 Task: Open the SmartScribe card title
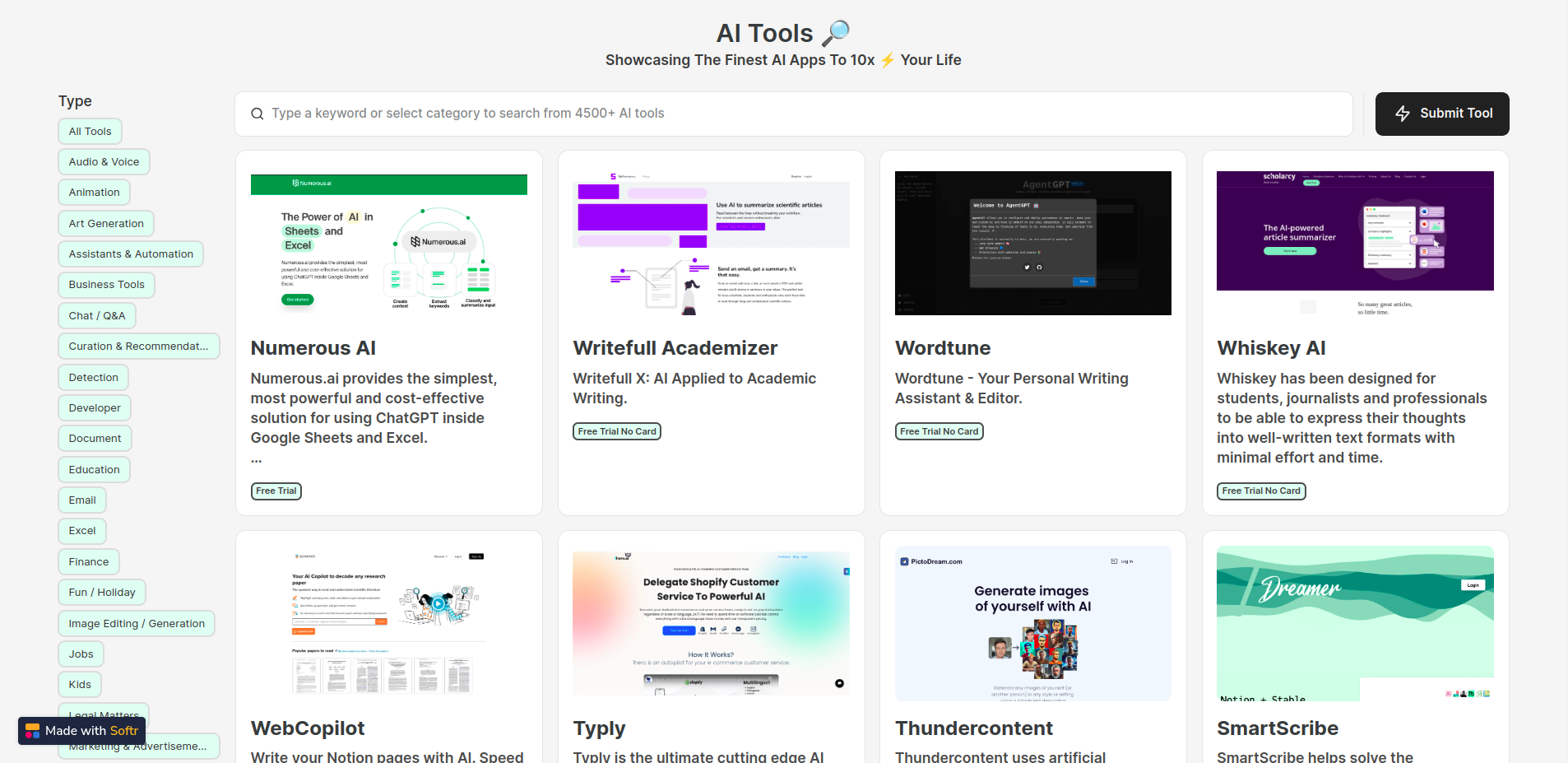click(1278, 728)
